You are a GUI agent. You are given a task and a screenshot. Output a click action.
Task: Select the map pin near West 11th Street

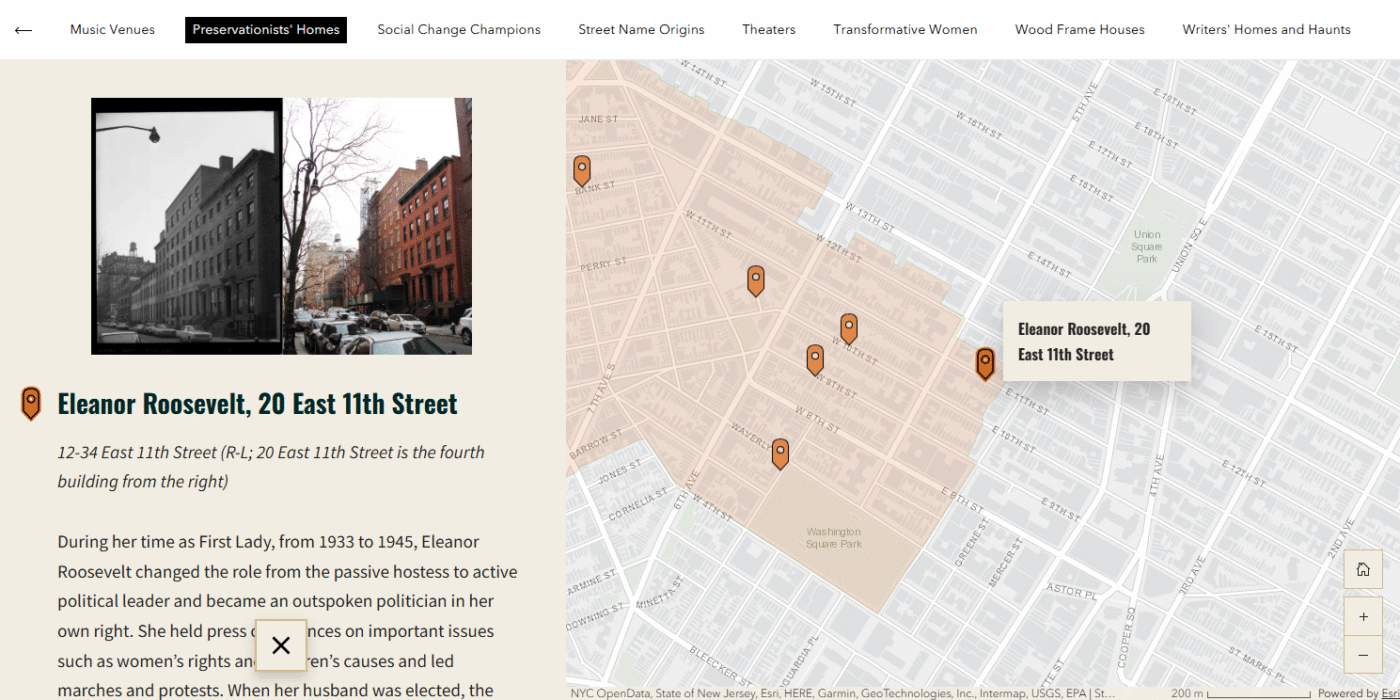(x=756, y=280)
